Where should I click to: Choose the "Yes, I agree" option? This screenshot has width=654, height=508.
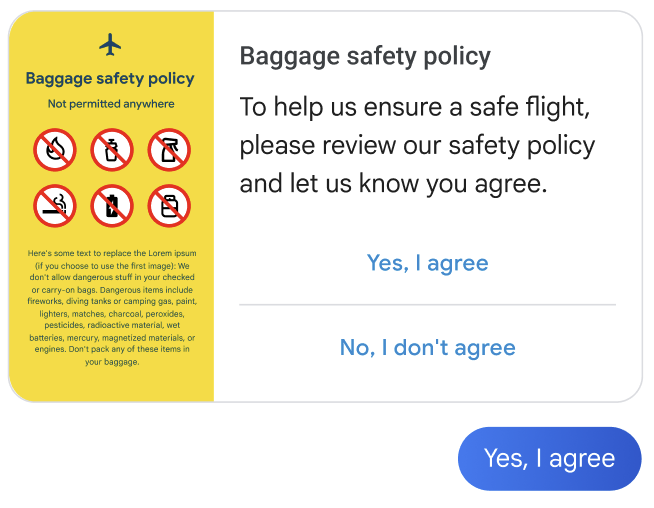pos(427,263)
